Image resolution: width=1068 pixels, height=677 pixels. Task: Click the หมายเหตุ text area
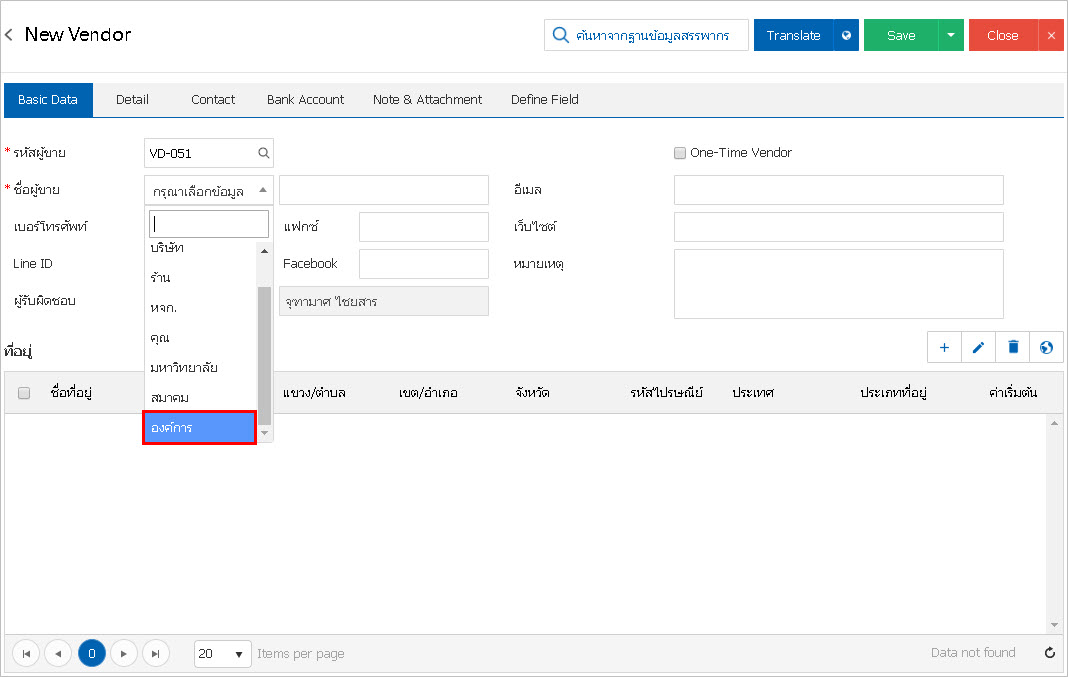click(x=838, y=284)
